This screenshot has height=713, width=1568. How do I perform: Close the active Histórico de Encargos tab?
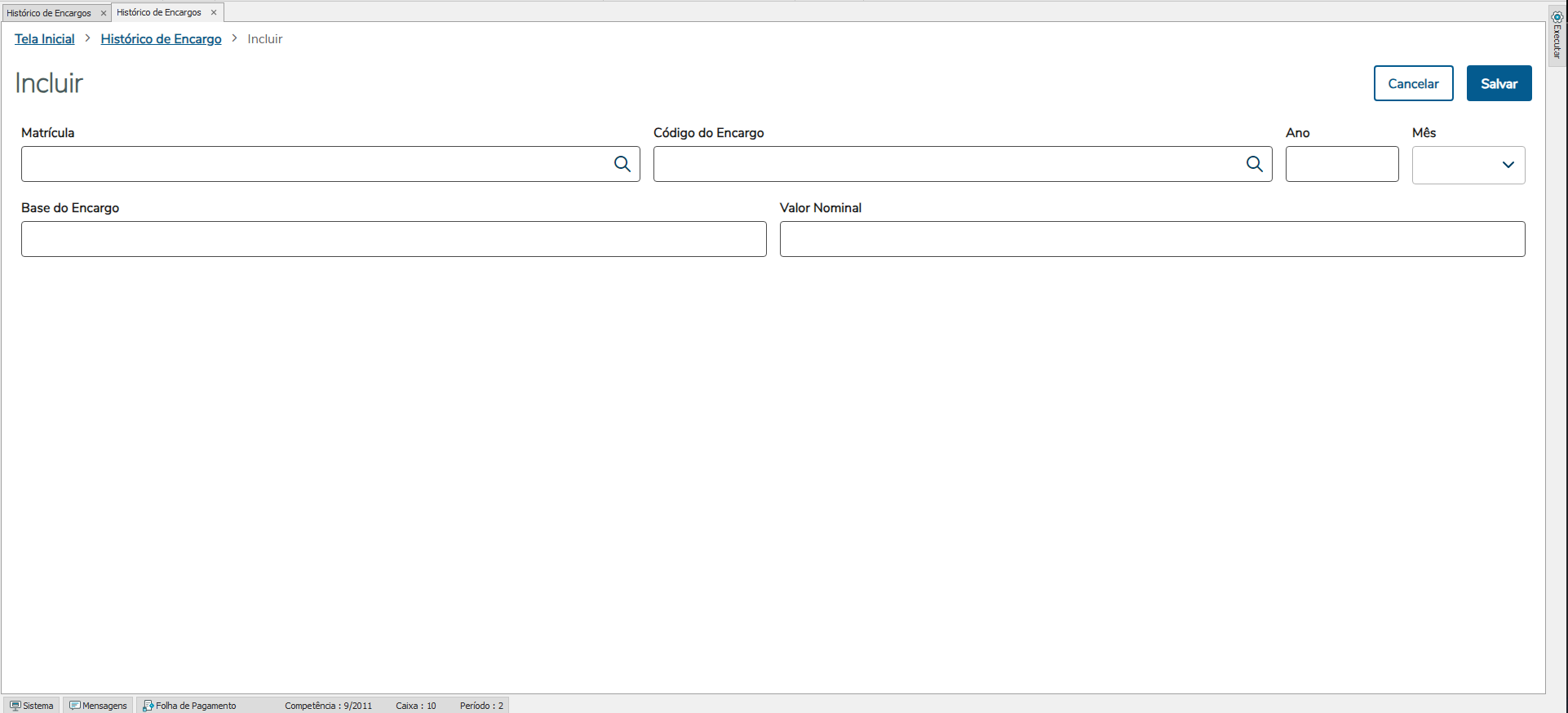(214, 12)
